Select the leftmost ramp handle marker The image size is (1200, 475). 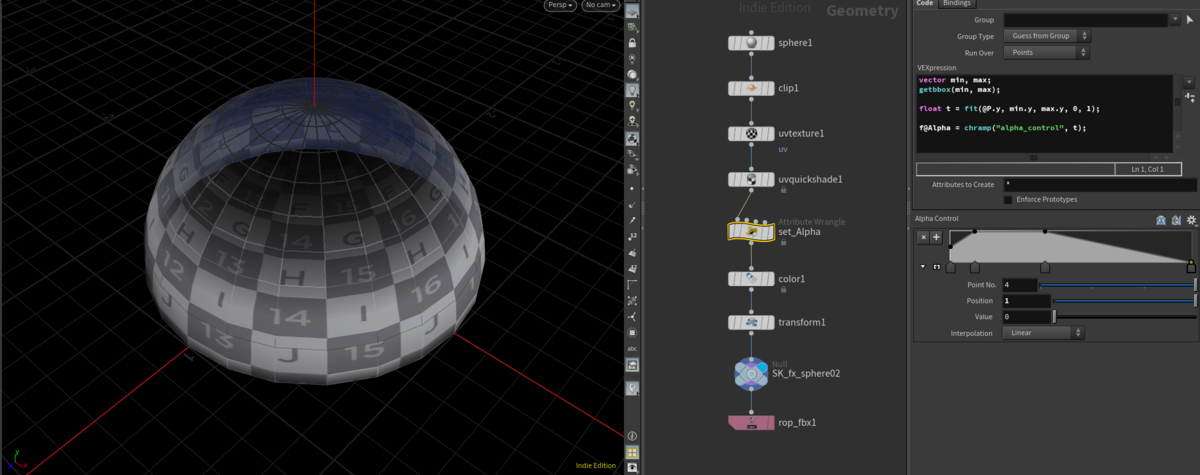[x=950, y=267]
